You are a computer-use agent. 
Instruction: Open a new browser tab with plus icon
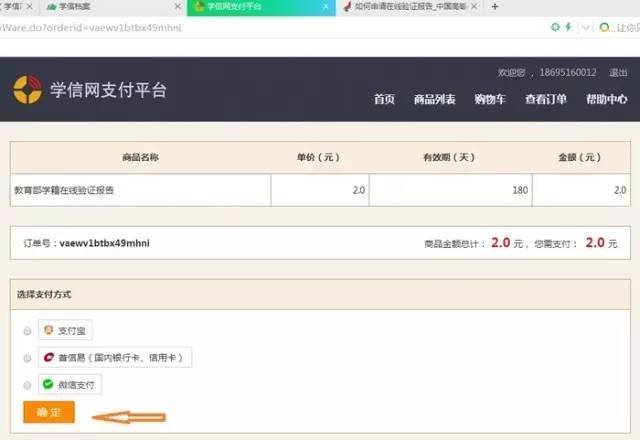495,7
